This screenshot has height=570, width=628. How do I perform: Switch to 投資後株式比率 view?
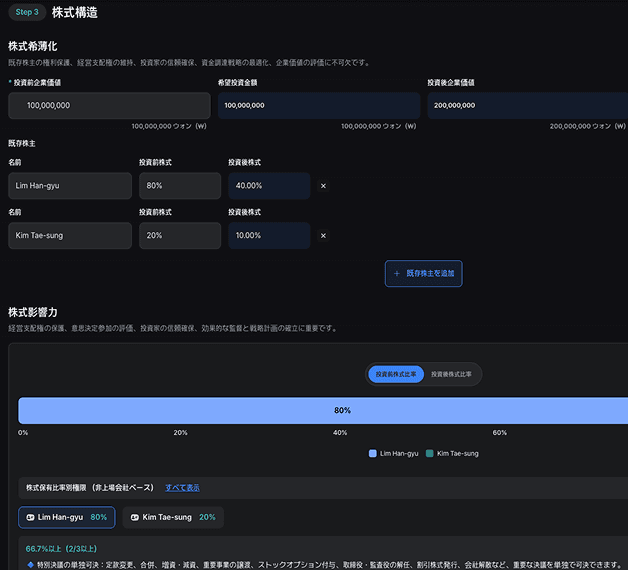tap(451, 374)
